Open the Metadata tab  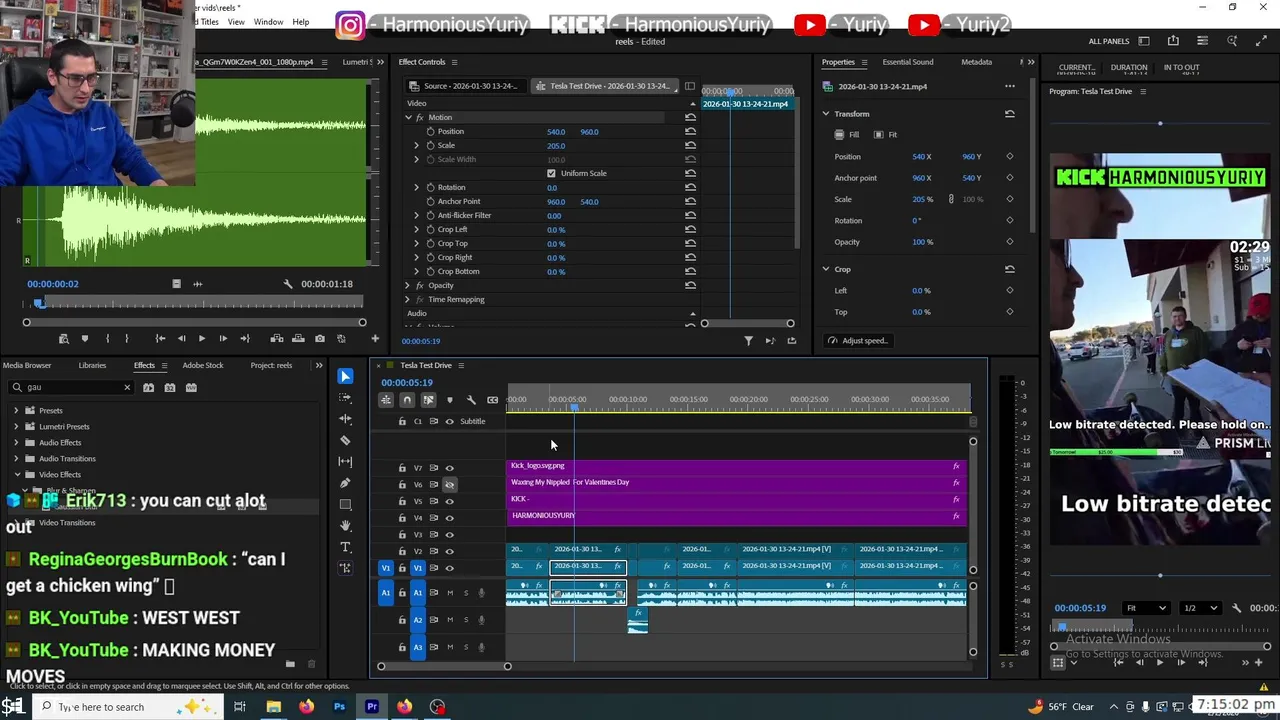pos(977,62)
